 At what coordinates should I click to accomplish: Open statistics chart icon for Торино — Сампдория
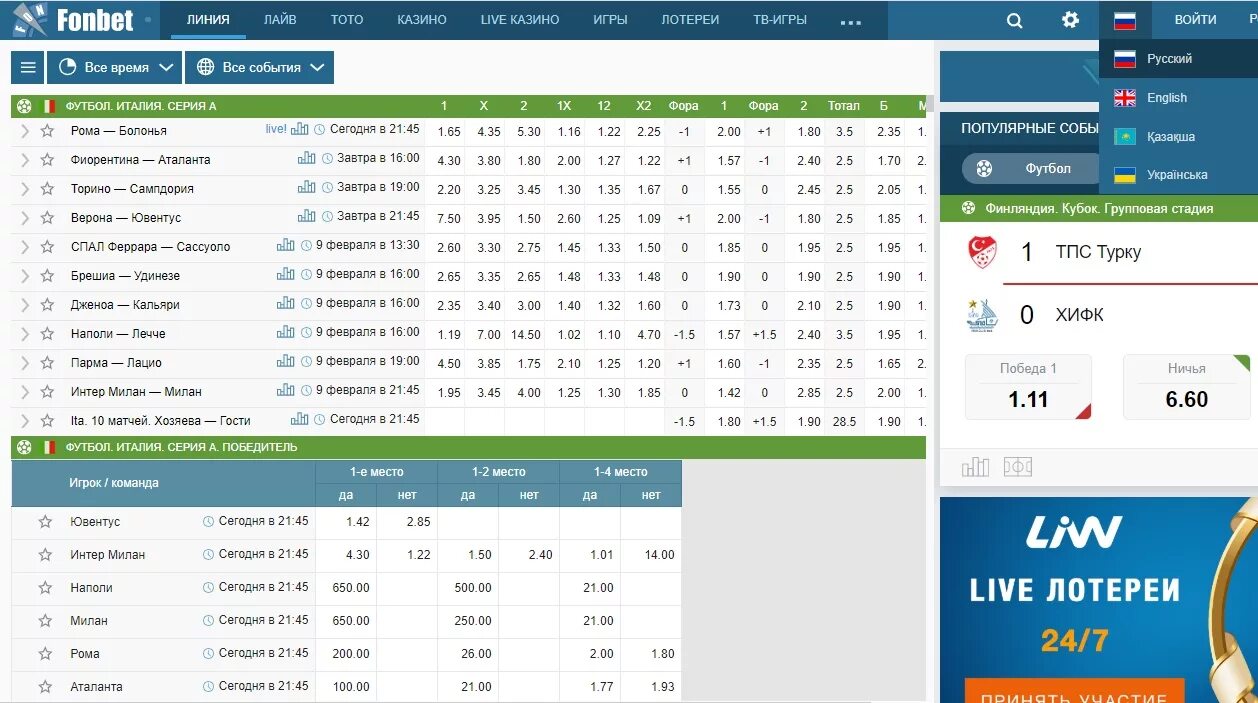(x=306, y=187)
